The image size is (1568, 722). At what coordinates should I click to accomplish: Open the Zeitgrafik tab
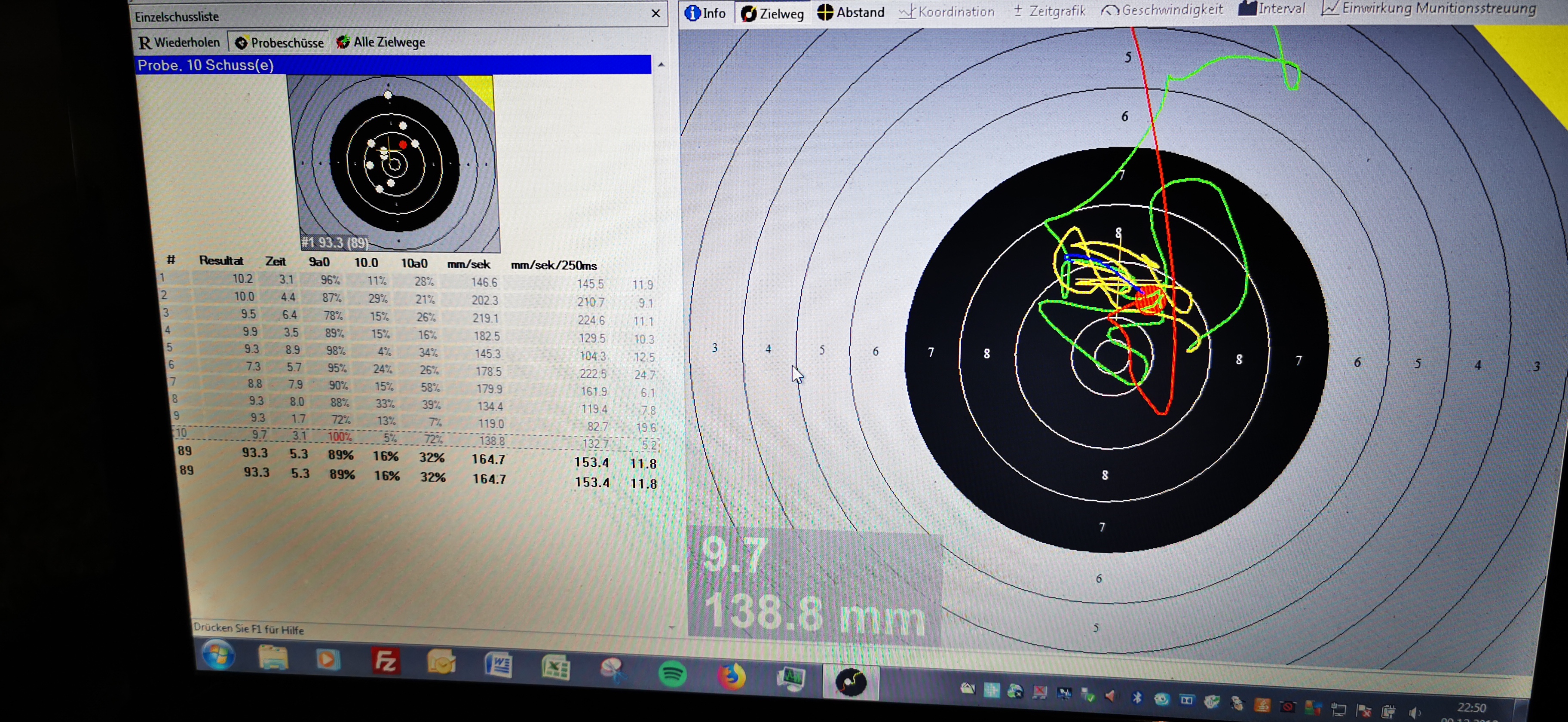(1049, 11)
